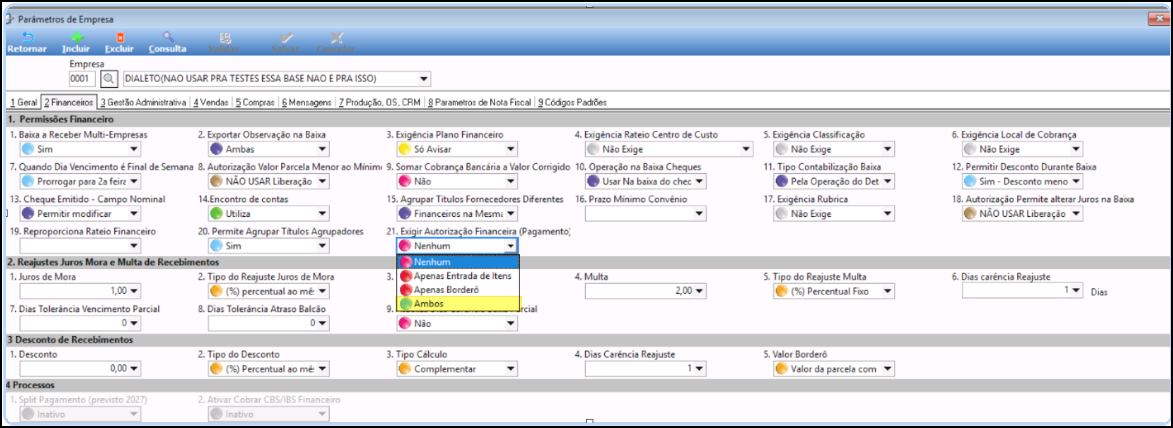The height and width of the screenshot is (428, 1173).
Task: Open Agrupar Títulos Fornecedores Diferentes dropdown
Action: click(511, 214)
